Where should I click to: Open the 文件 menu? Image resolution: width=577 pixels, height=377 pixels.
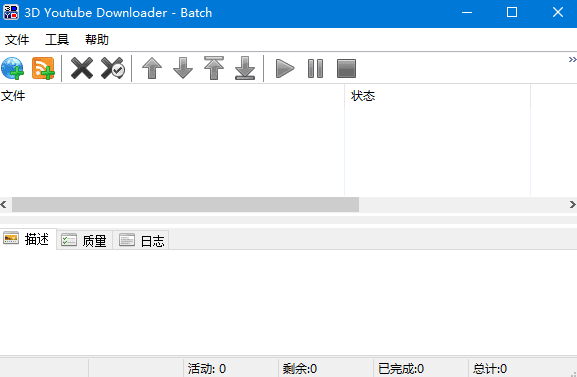coord(17,39)
